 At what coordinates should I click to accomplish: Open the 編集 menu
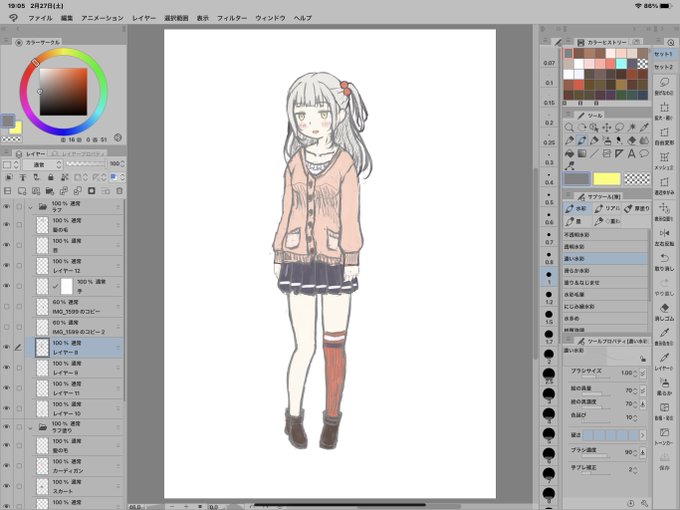tap(67, 18)
